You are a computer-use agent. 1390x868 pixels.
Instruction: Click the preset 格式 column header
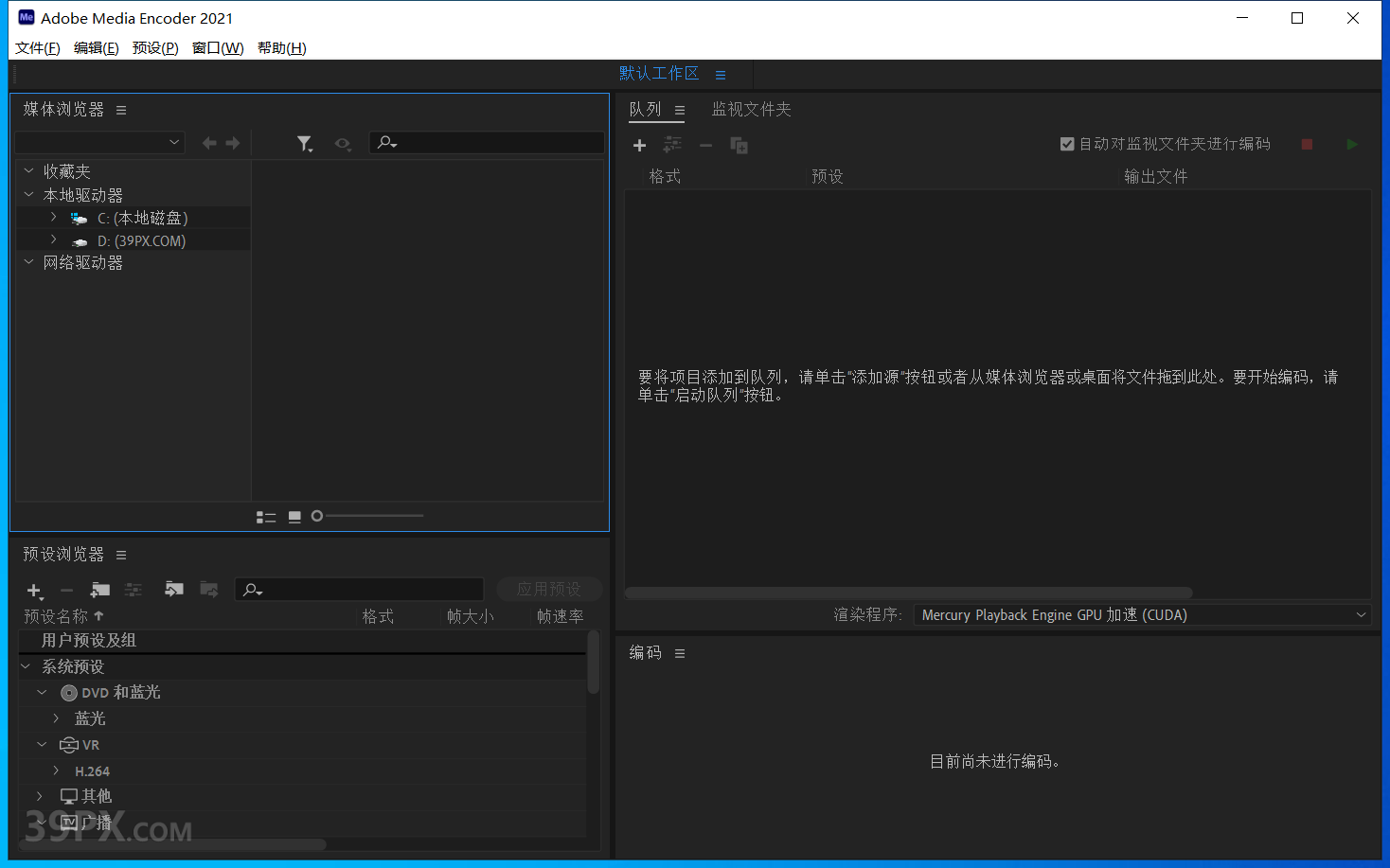click(x=378, y=616)
